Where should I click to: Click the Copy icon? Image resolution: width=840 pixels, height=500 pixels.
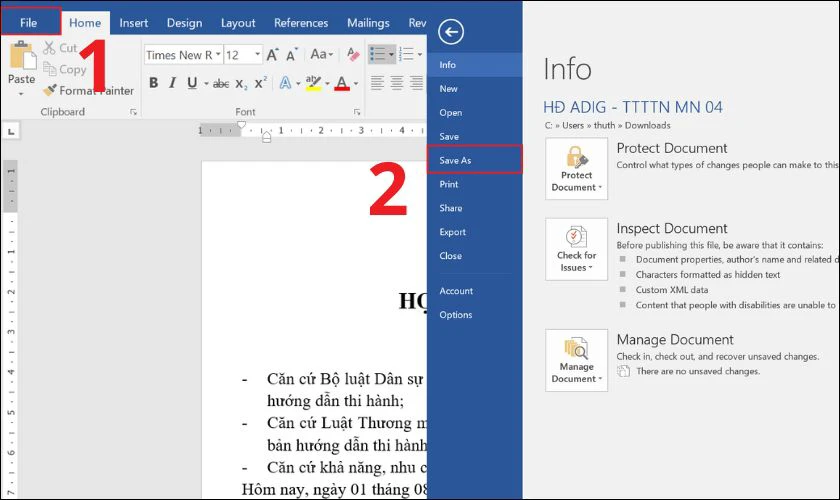tap(50, 69)
